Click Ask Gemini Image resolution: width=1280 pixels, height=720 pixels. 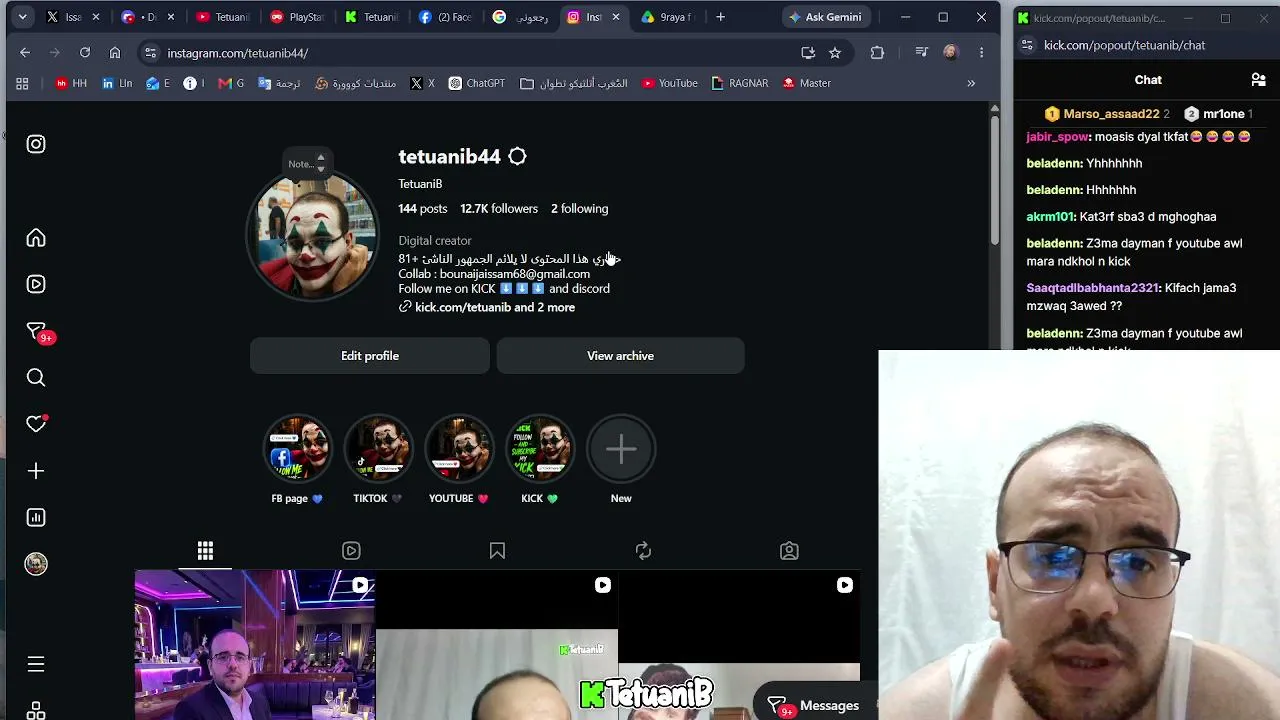click(824, 17)
